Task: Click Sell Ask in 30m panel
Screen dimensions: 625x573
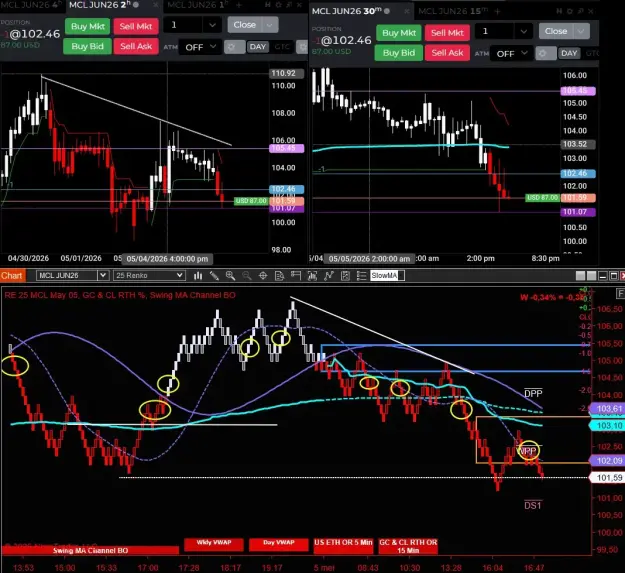Action: point(447,53)
